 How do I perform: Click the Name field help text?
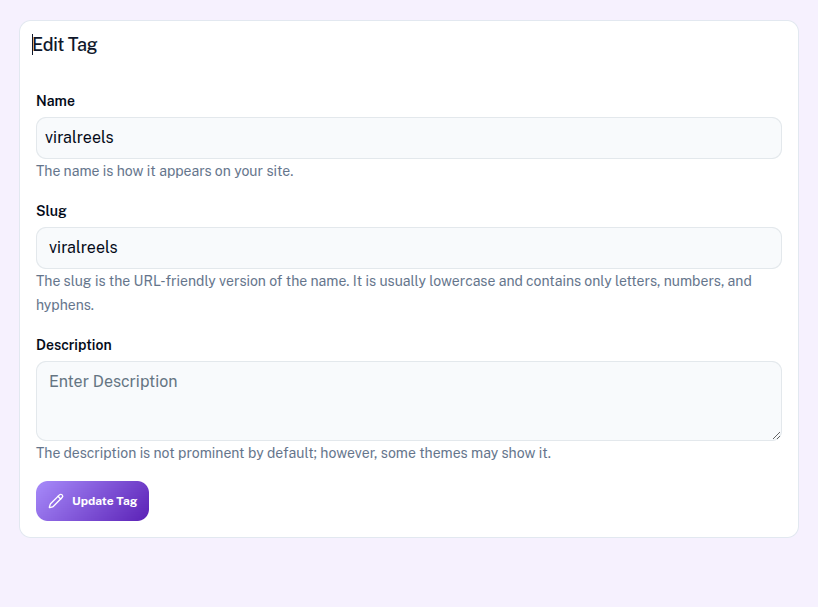click(164, 171)
